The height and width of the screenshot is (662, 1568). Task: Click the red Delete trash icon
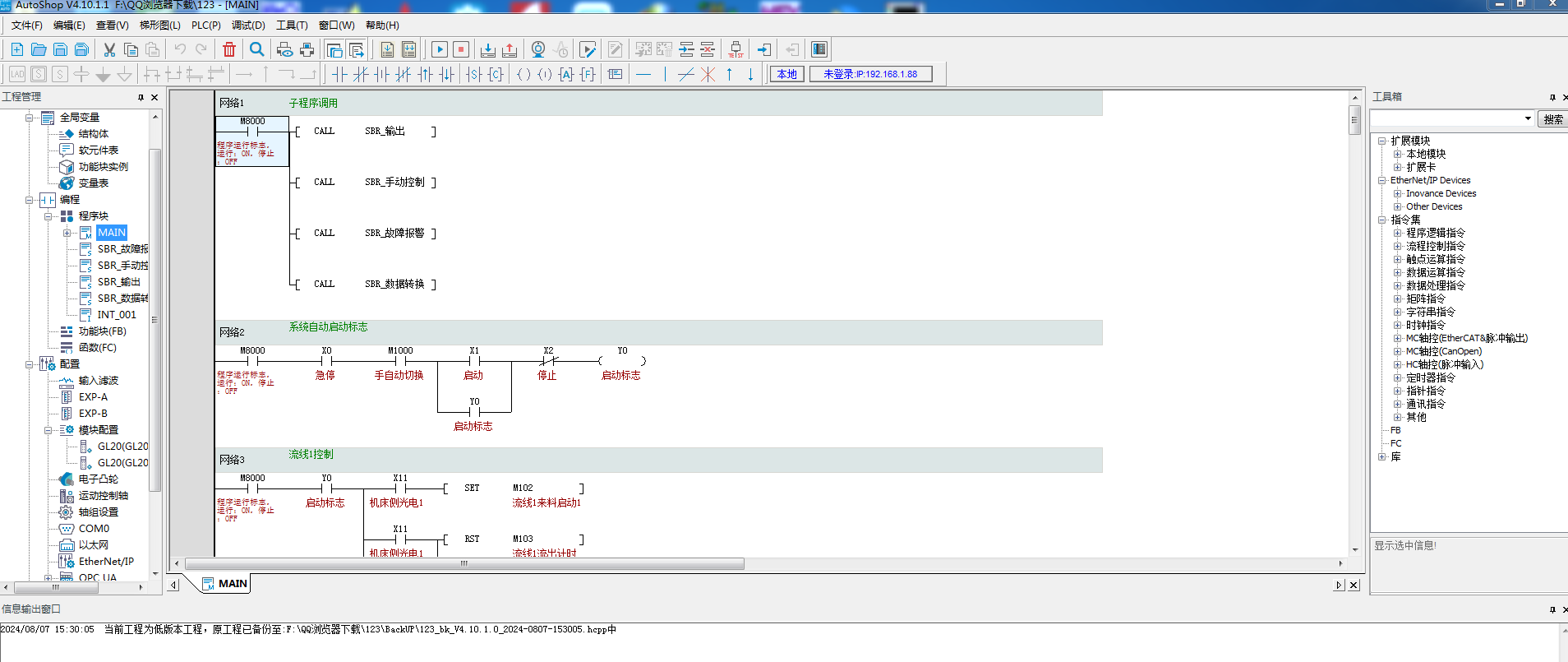229,49
